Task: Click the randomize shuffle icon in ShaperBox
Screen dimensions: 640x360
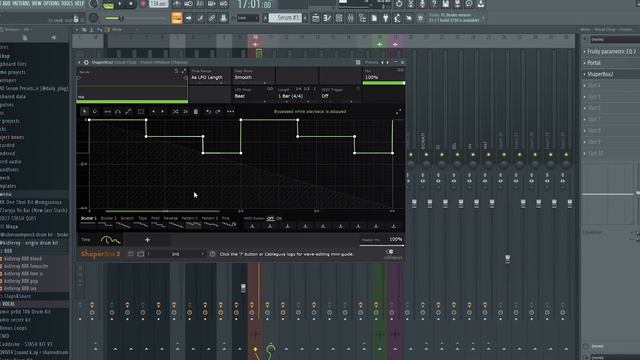Action: pos(175,111)
